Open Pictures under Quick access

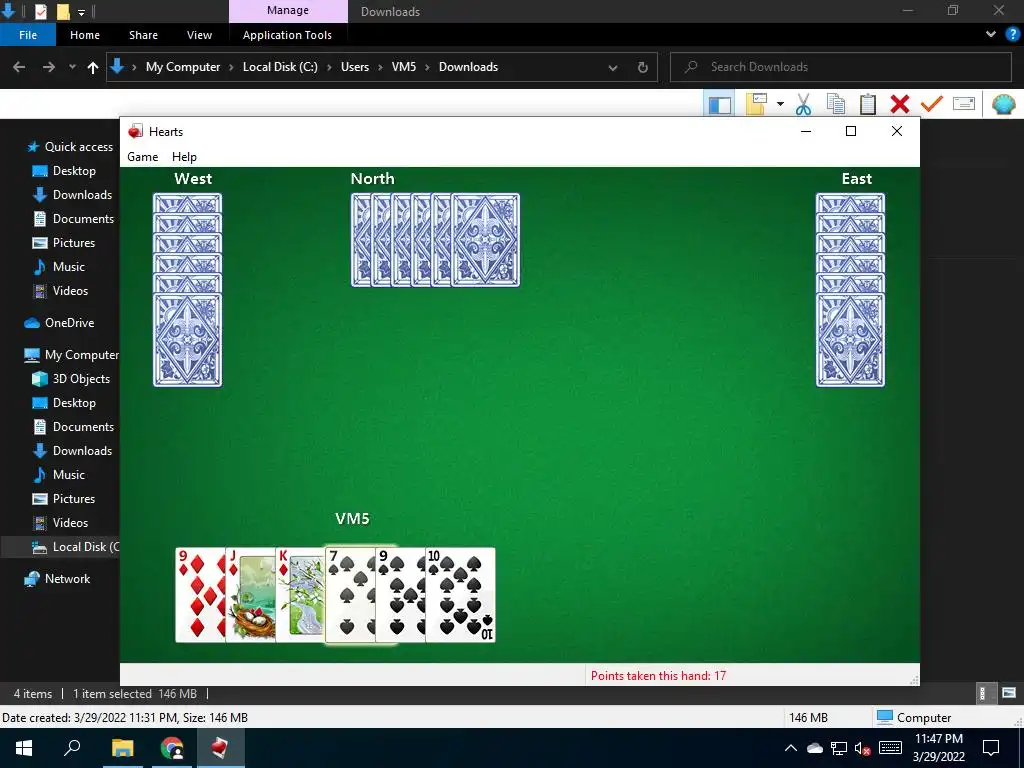[74, 243]
